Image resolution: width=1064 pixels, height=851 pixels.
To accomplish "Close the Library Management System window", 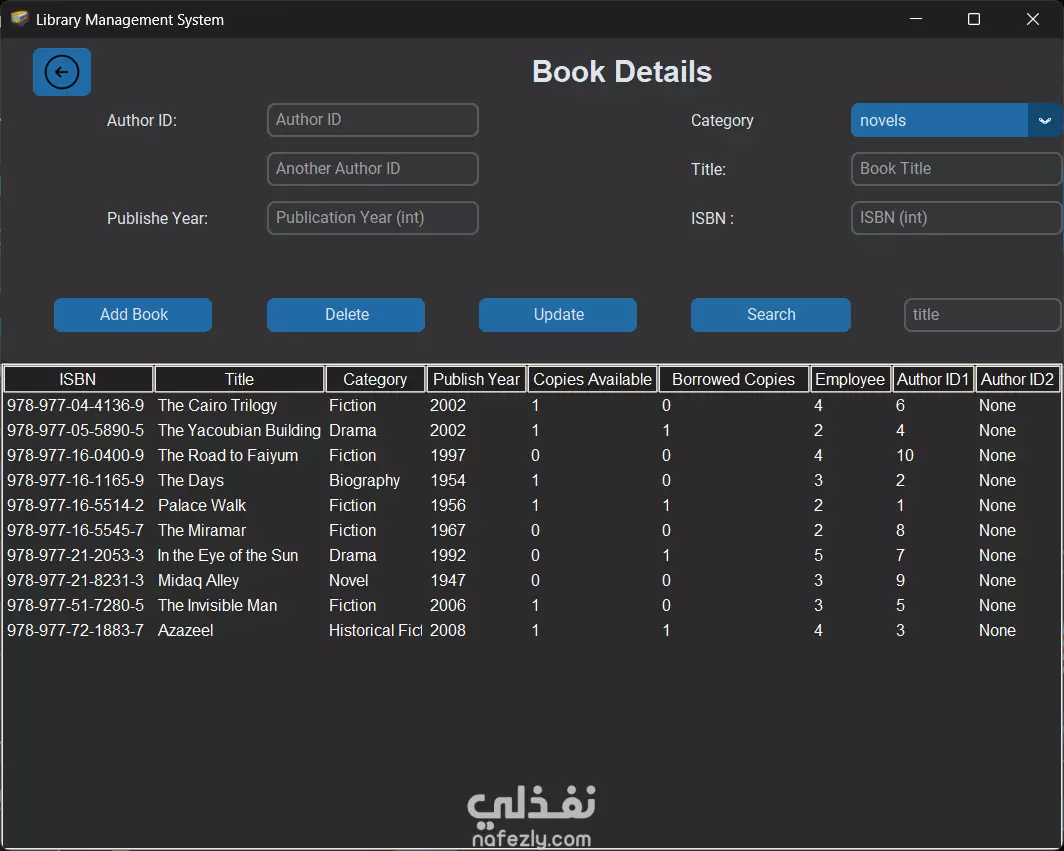I will (1032, 19).
